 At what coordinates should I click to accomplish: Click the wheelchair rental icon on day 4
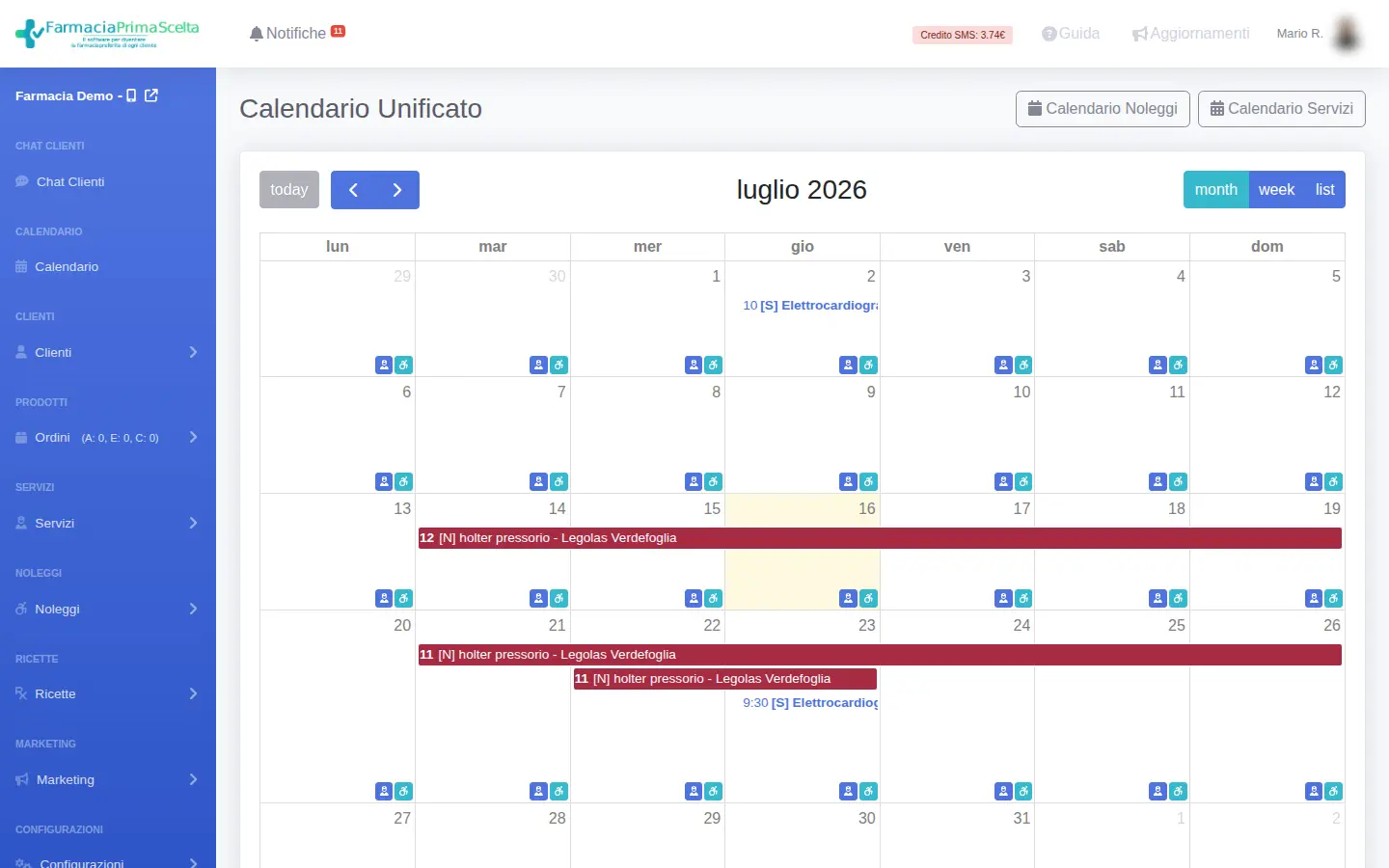point(1178,365)
